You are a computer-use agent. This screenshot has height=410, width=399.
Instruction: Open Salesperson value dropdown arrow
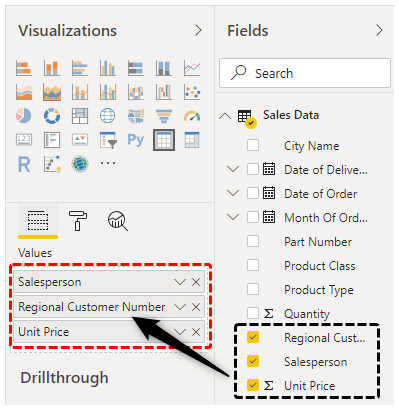pyautogui.click(x=180, y=282)
